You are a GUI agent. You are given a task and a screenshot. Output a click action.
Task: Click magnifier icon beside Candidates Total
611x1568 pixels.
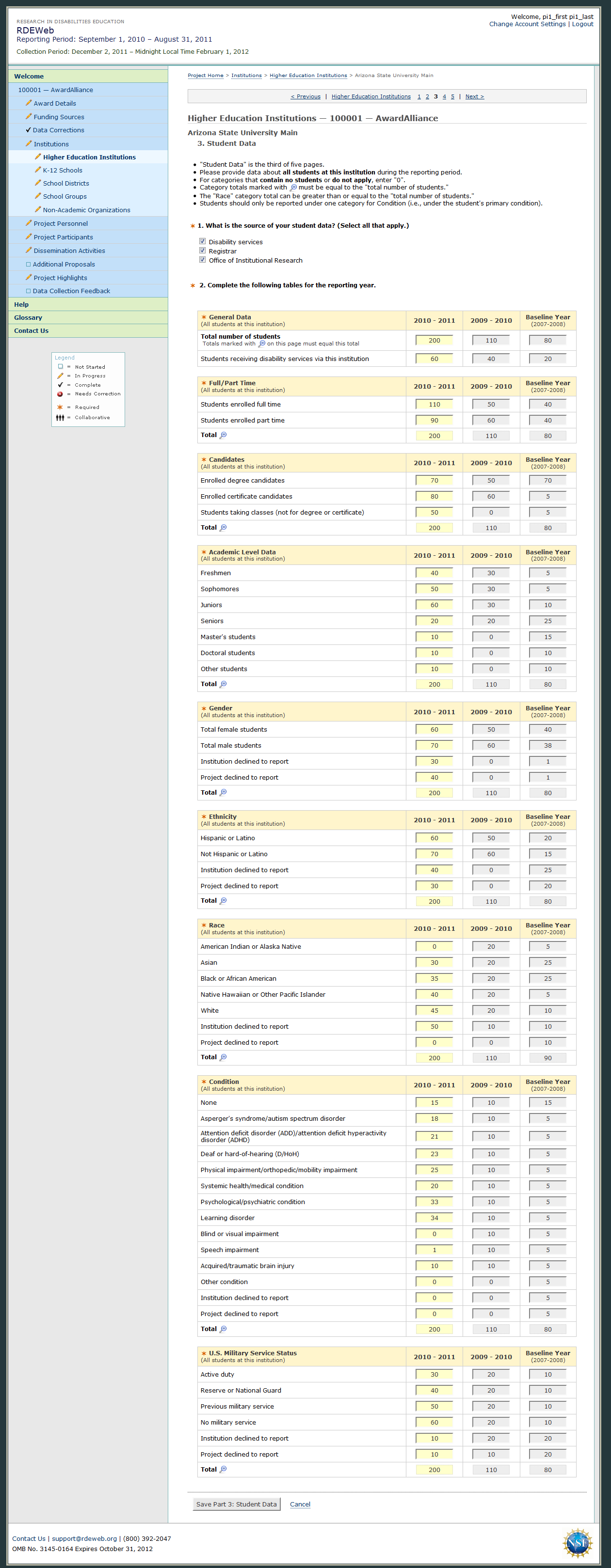click(x=223, y=527)
